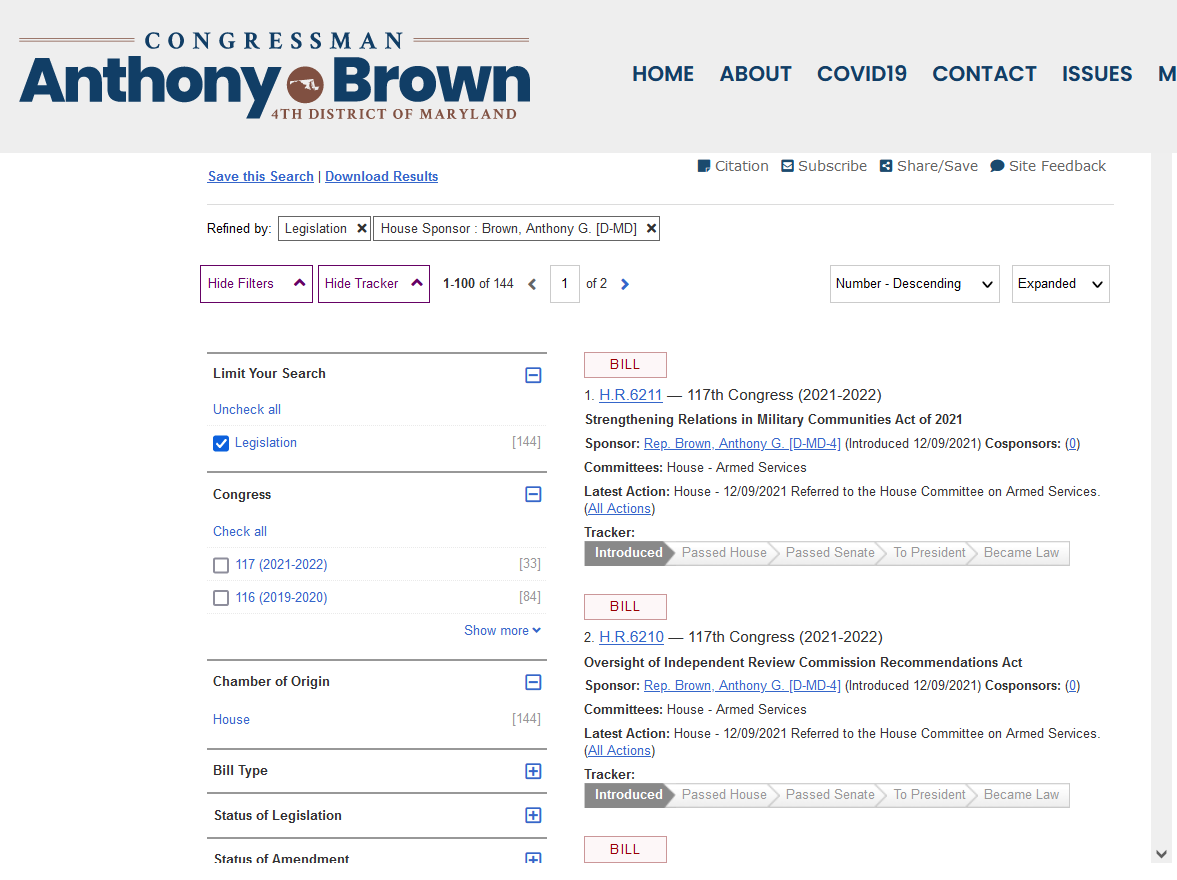This screenshot has width=1177, height=880.
Task: Click the Site Feedback speech bubble icon
Action: [x=997, y=166]
